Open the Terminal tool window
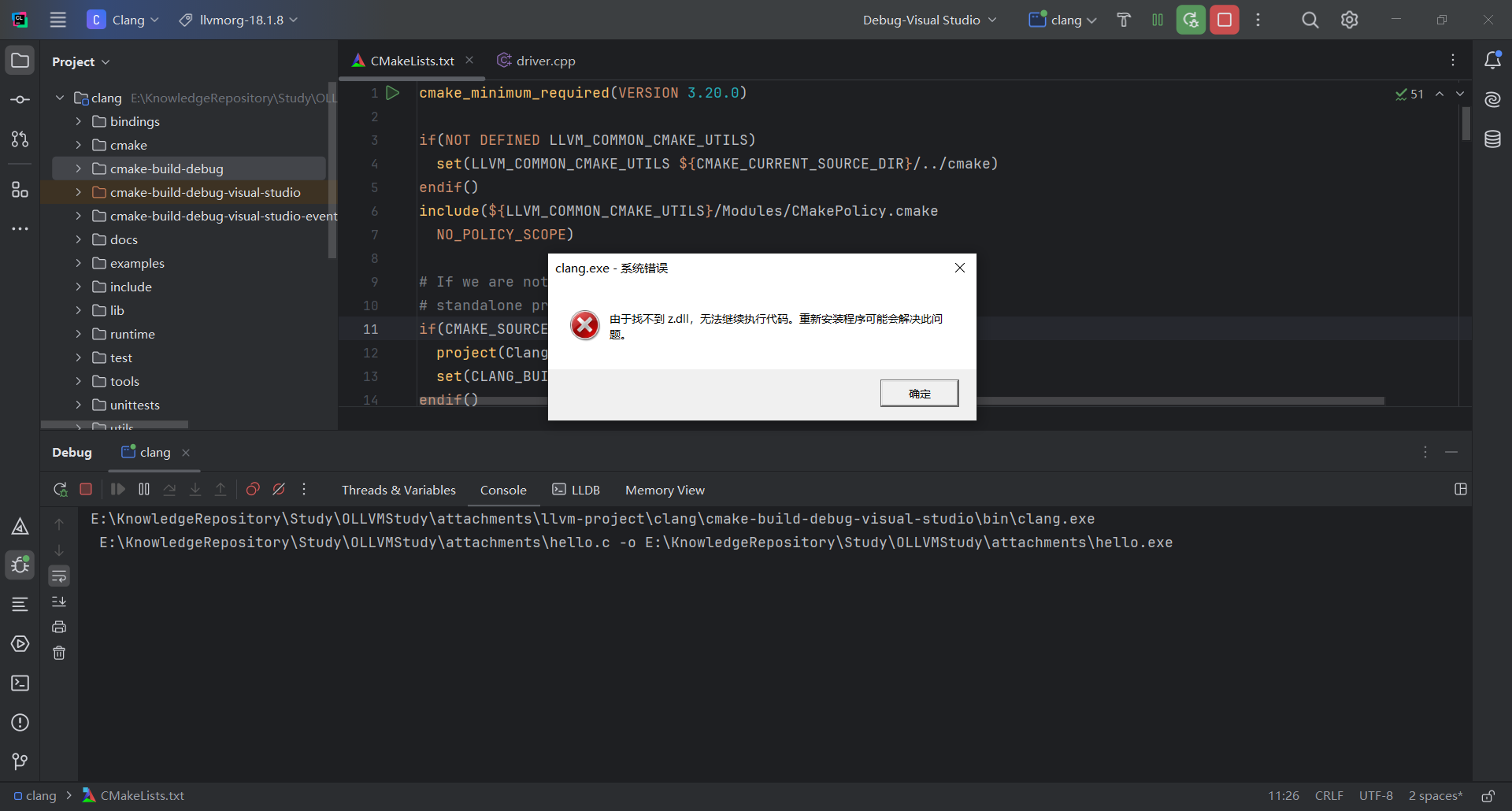Screen dimensions: 1512x811 coord(20,683)
